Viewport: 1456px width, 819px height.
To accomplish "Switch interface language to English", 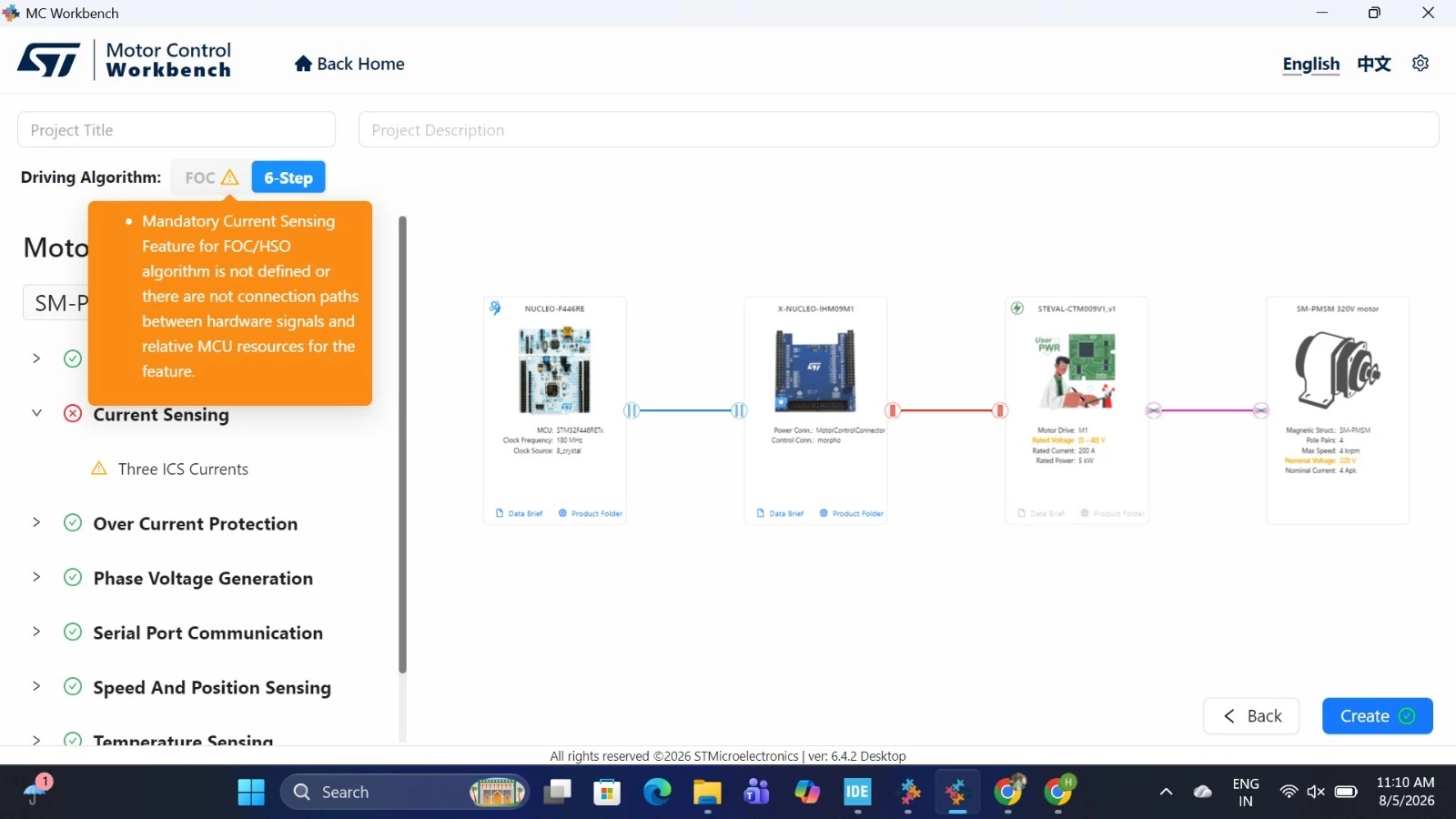I will [x=1311, y=64].
